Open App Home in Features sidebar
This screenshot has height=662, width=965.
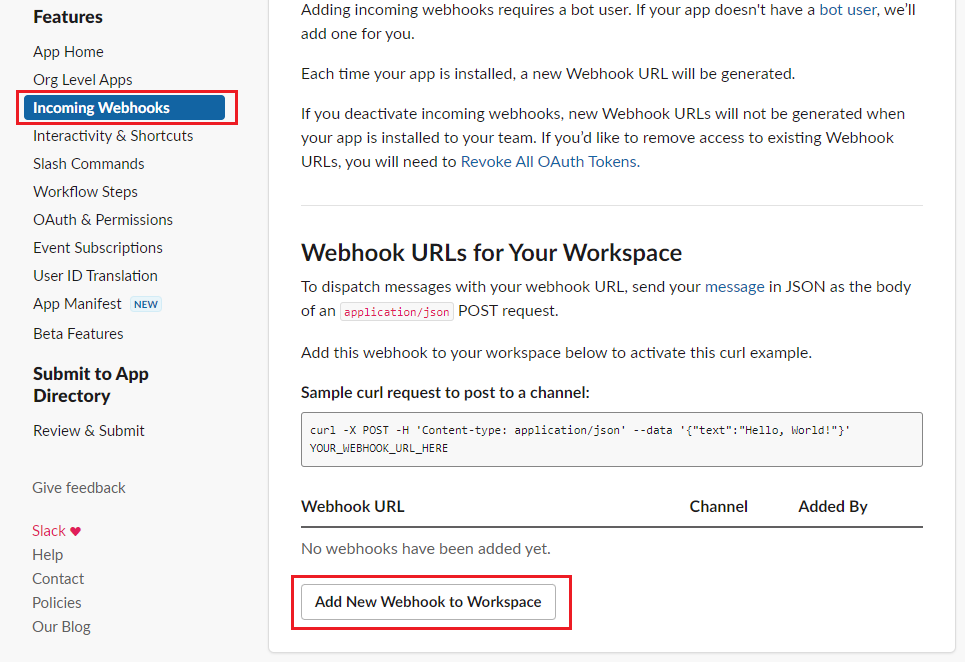pyautogui.click(x=68, y=52)
